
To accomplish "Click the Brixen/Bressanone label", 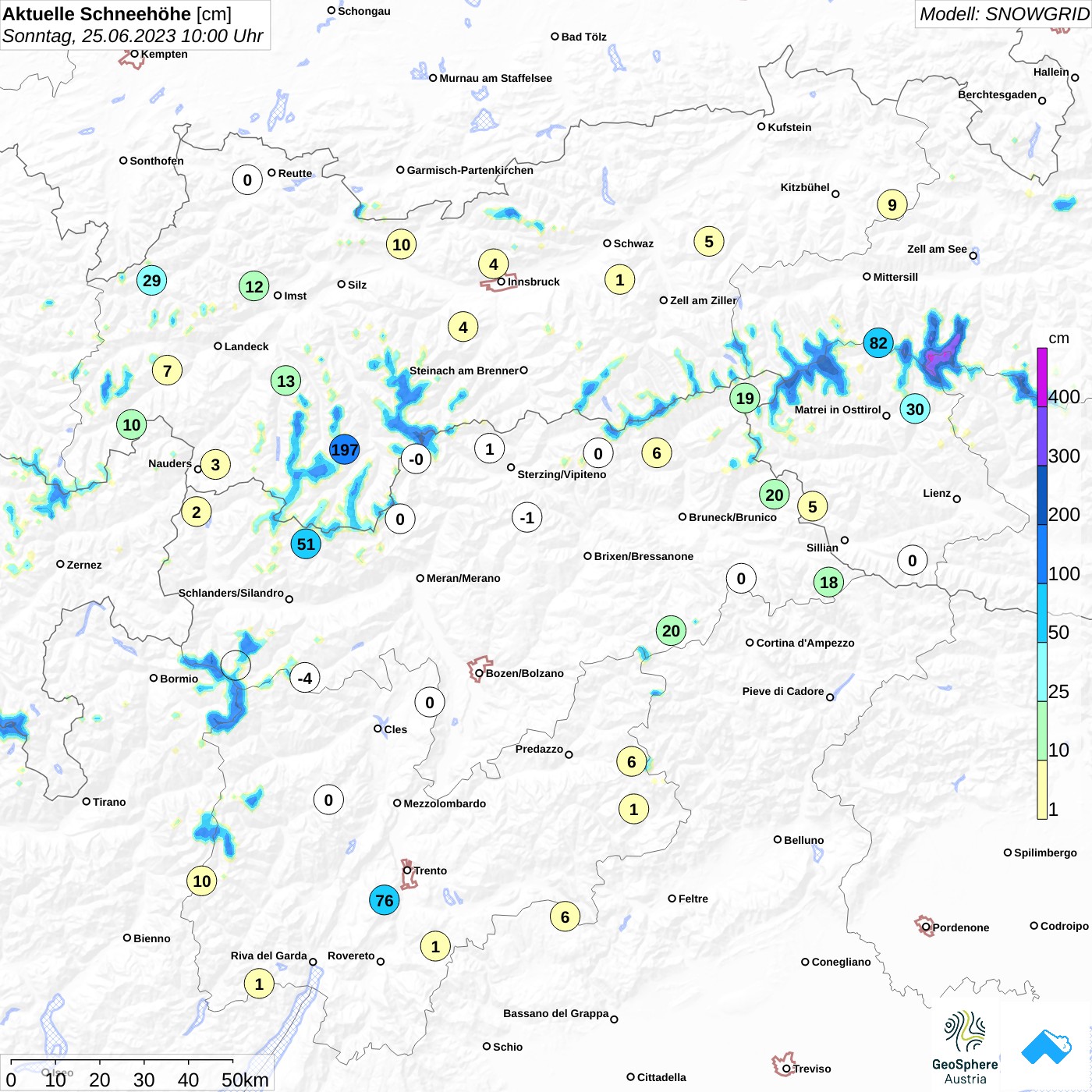I will click(x=643, y=556).
